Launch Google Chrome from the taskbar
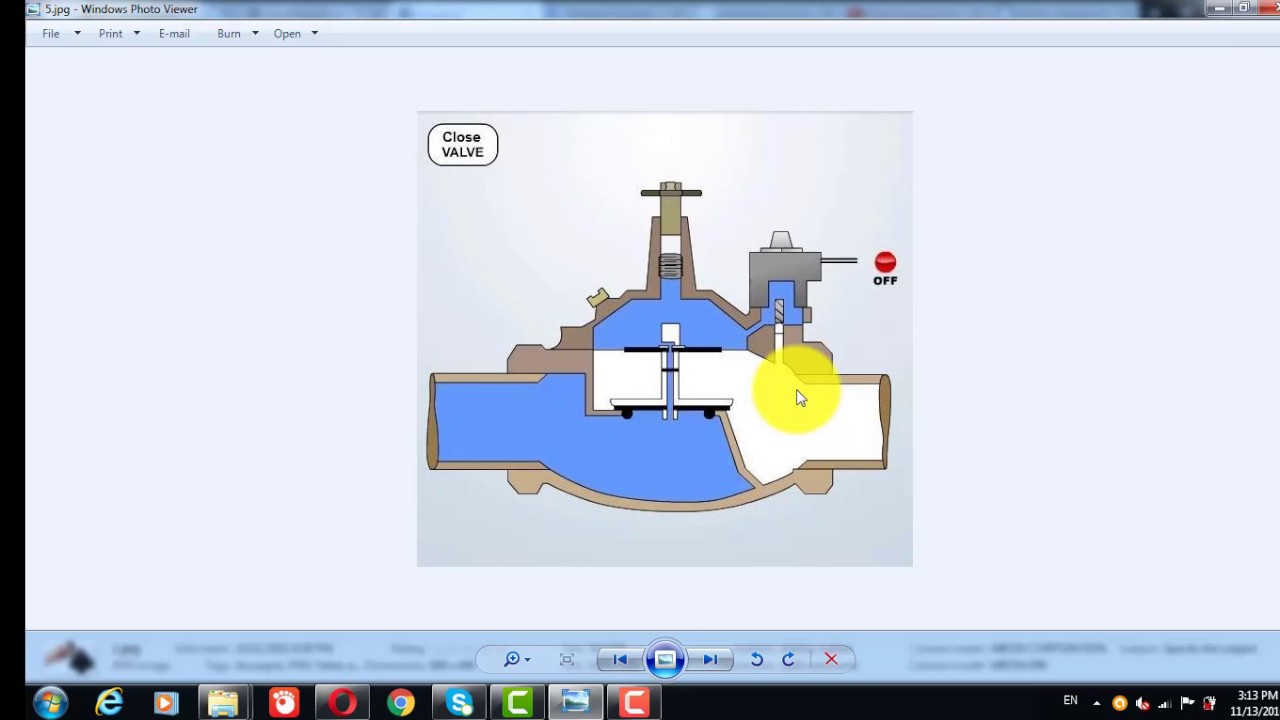 click(x=401, y=703)
